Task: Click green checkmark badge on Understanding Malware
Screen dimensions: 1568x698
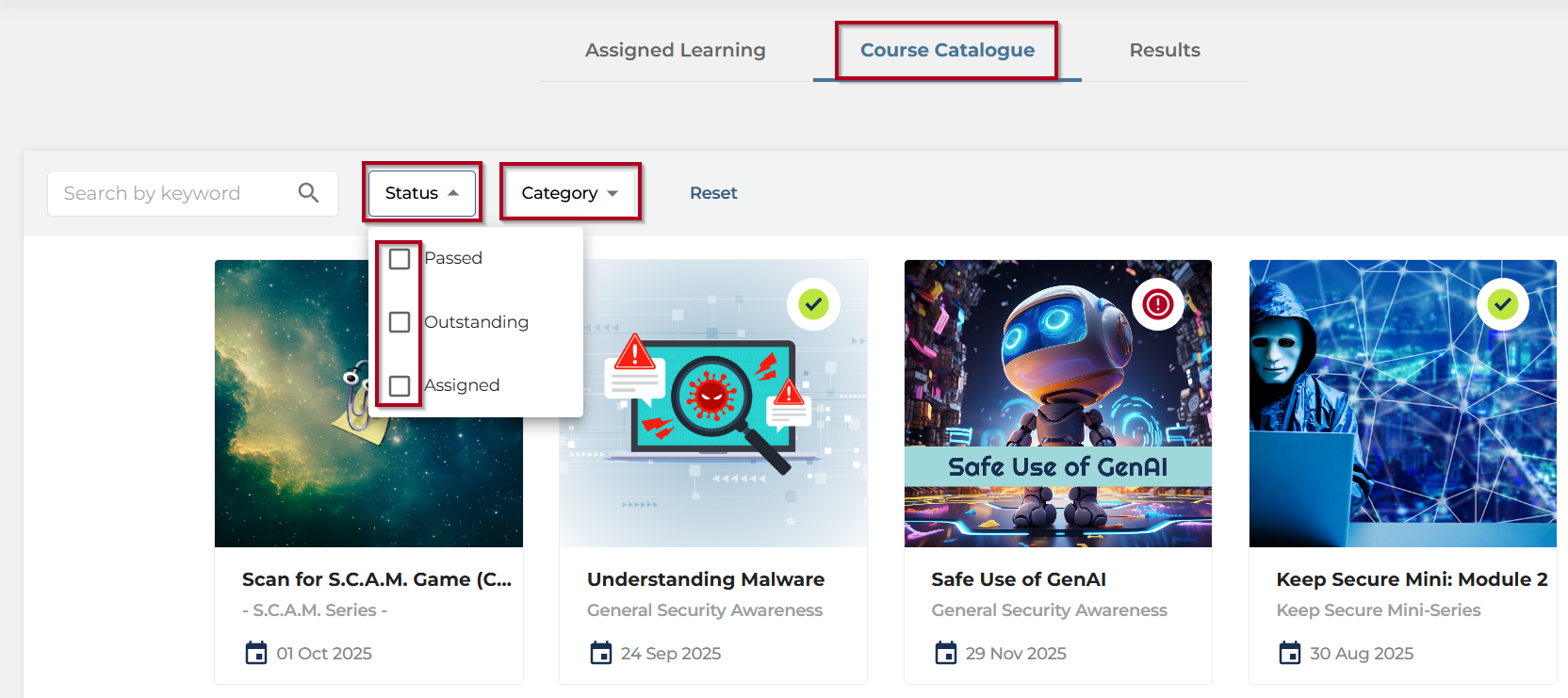Action: tap(813, 304)
